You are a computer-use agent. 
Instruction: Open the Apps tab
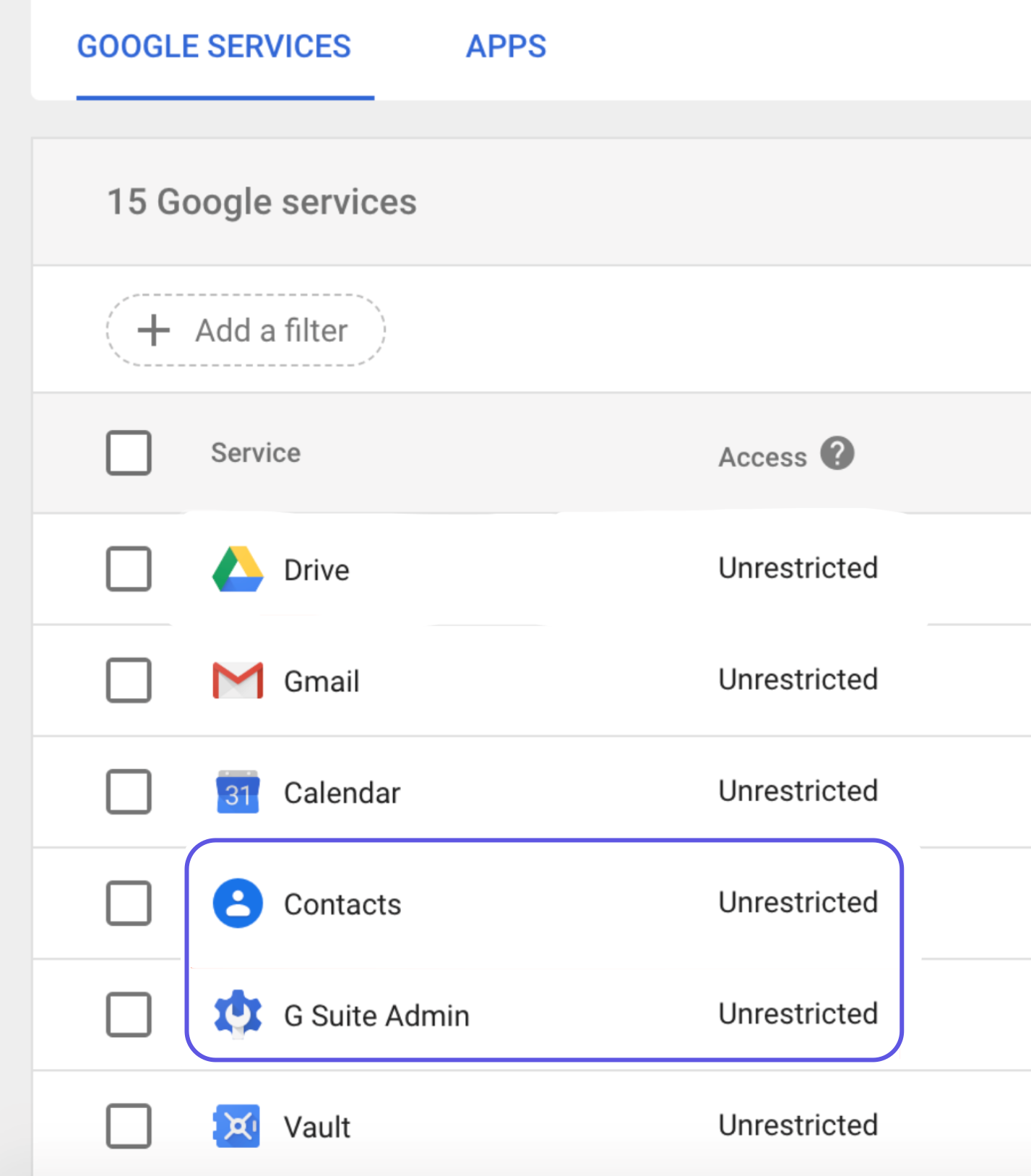(x=506, y=47)
